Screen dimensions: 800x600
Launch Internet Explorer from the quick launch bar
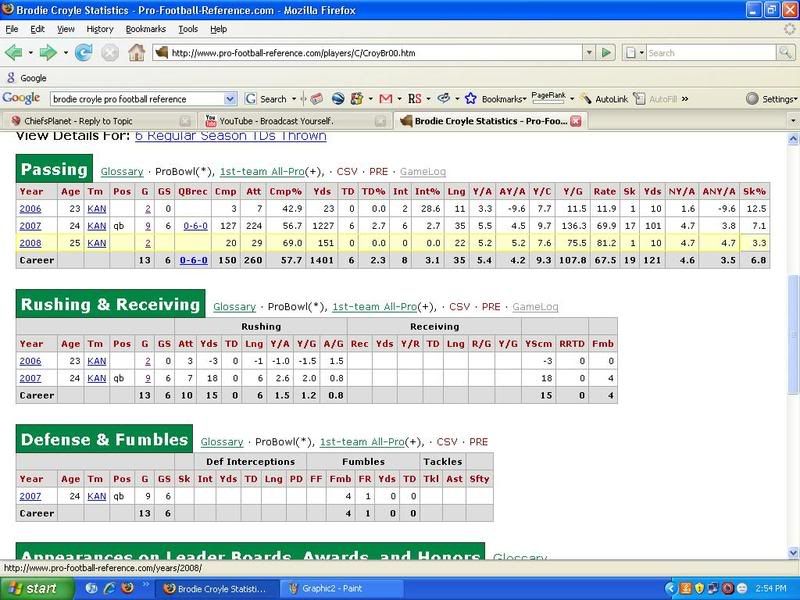(x=109, y=588)
